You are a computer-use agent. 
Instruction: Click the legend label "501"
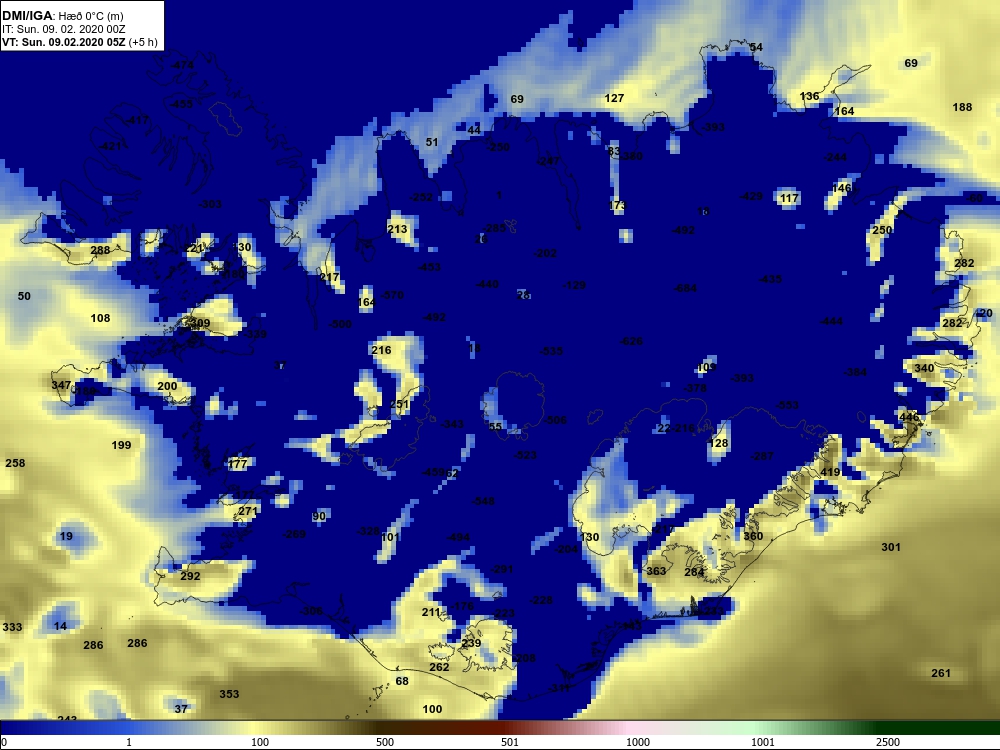[x=510, y=742]
